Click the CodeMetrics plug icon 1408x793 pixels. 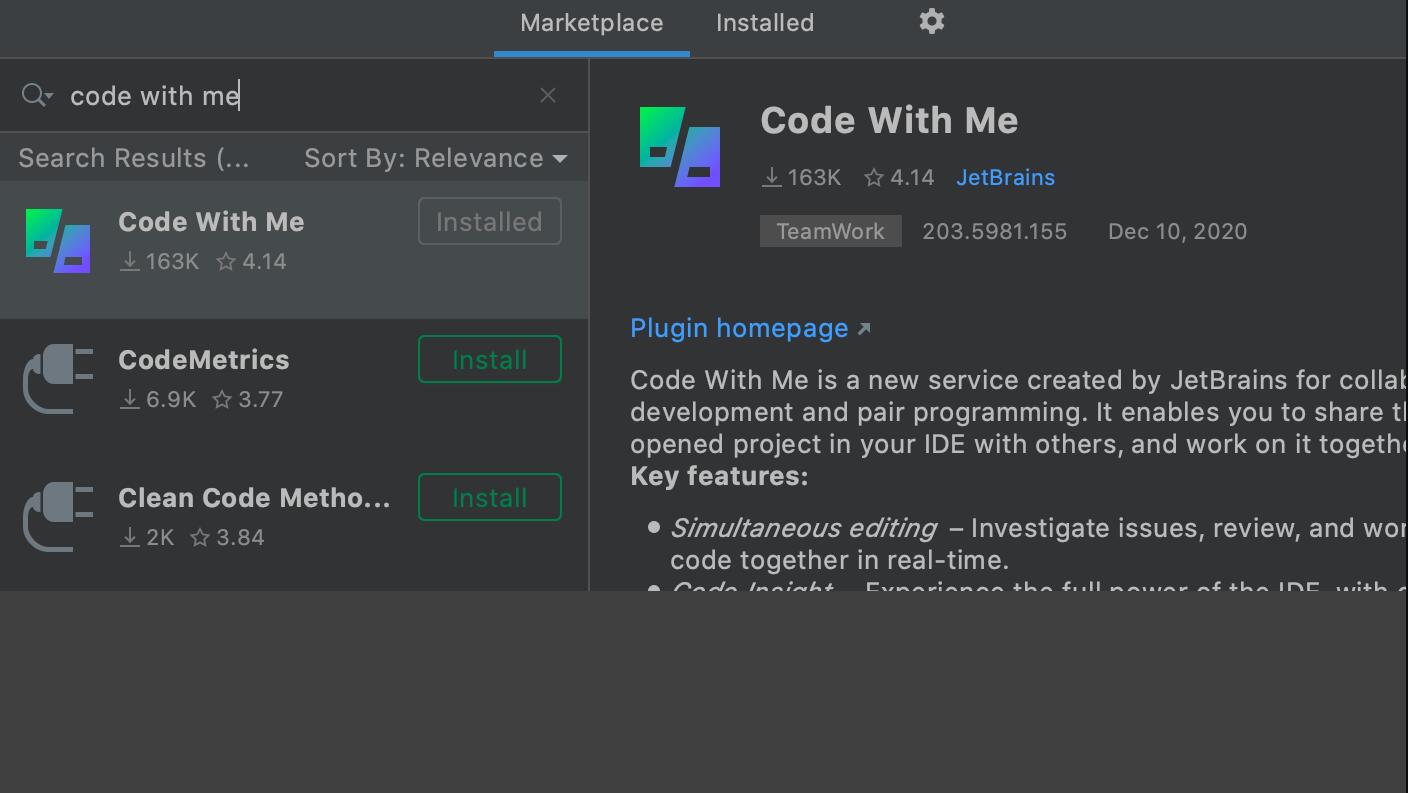pyautogui.click(x=58, y=379)
